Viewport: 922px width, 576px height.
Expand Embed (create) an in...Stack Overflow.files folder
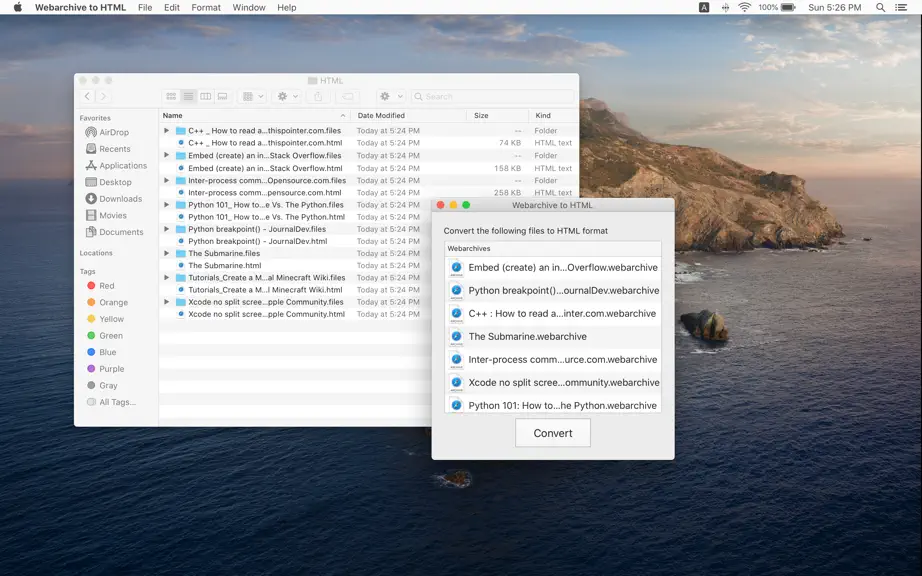click(x=166, y=155)
